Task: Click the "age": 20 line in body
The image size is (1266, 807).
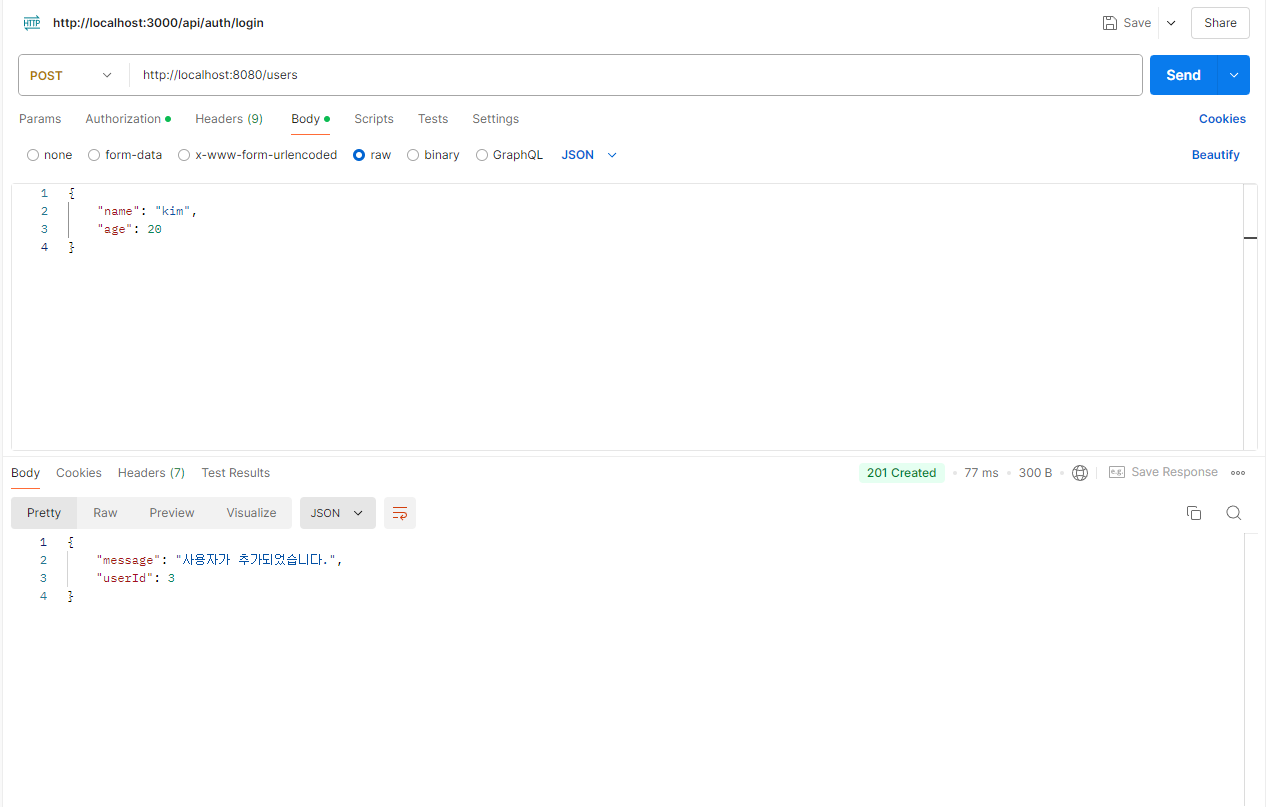Action: click(129, 229)
